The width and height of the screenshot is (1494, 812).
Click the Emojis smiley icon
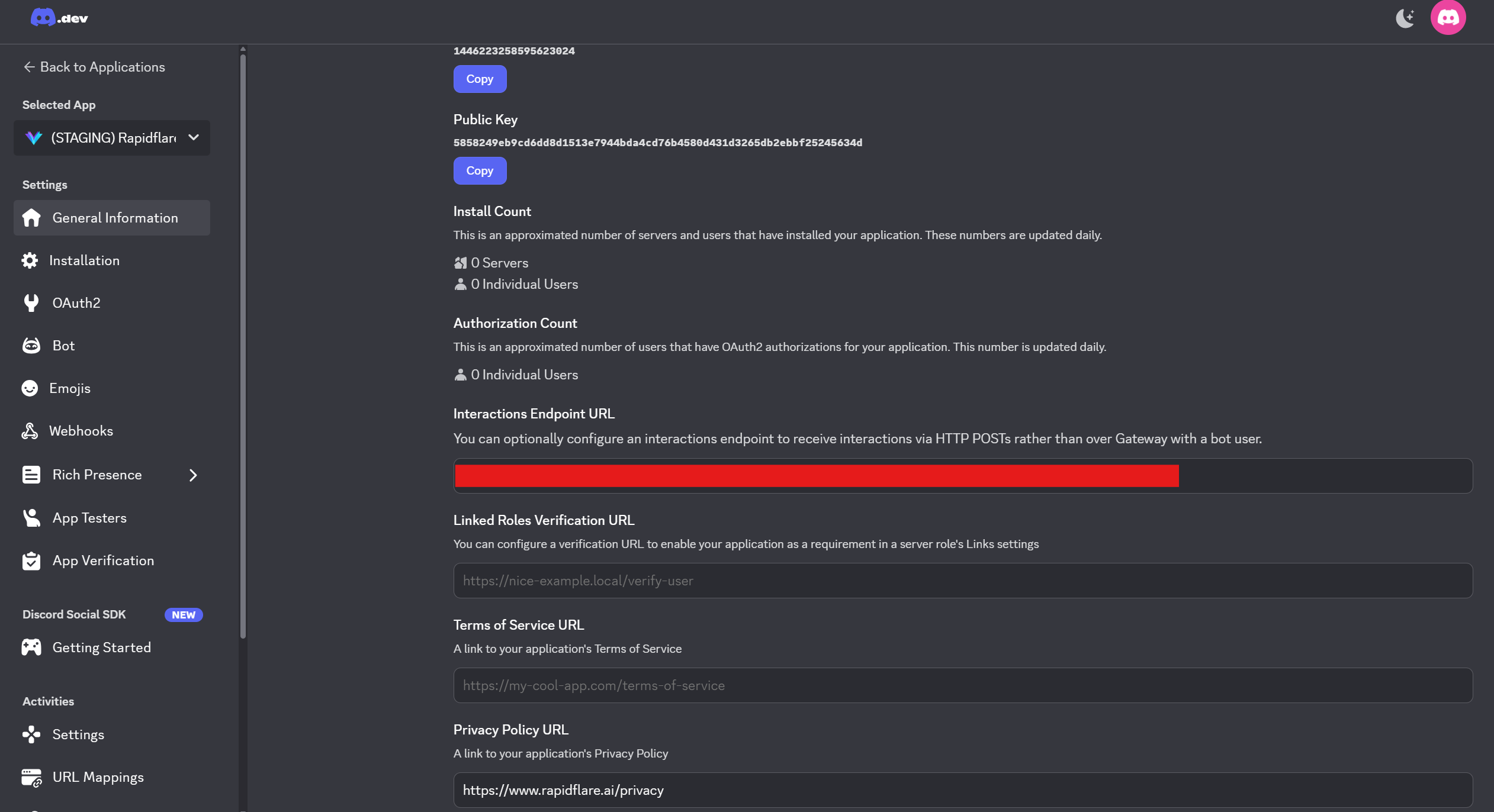30,388
